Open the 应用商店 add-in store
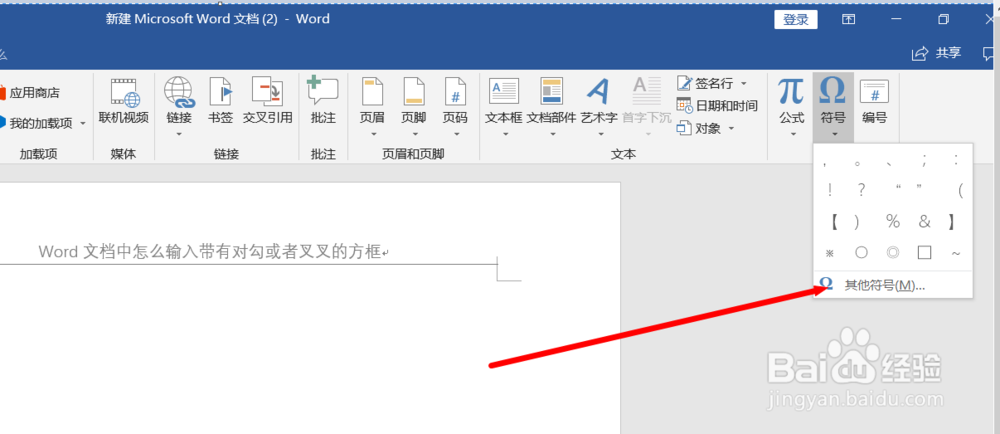Image resolution: width=1000 pixels, height=434 pixels. tap(29, 93)
